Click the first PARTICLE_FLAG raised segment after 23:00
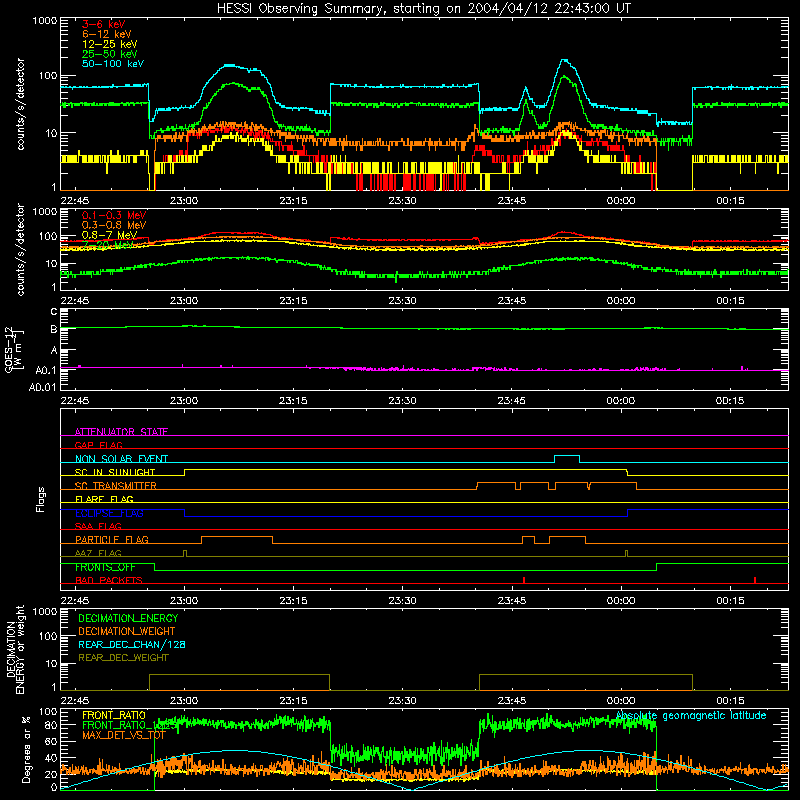This screenshot has width=800, height=800. (x=237, y=537)
